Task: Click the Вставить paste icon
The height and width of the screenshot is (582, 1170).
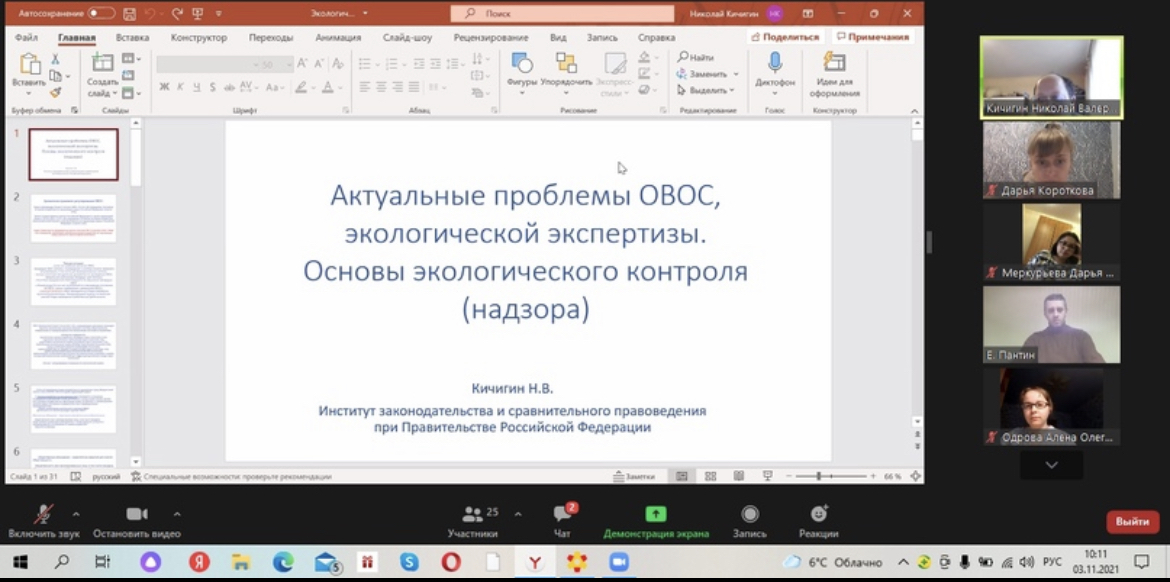Action: tap(30, 65)
